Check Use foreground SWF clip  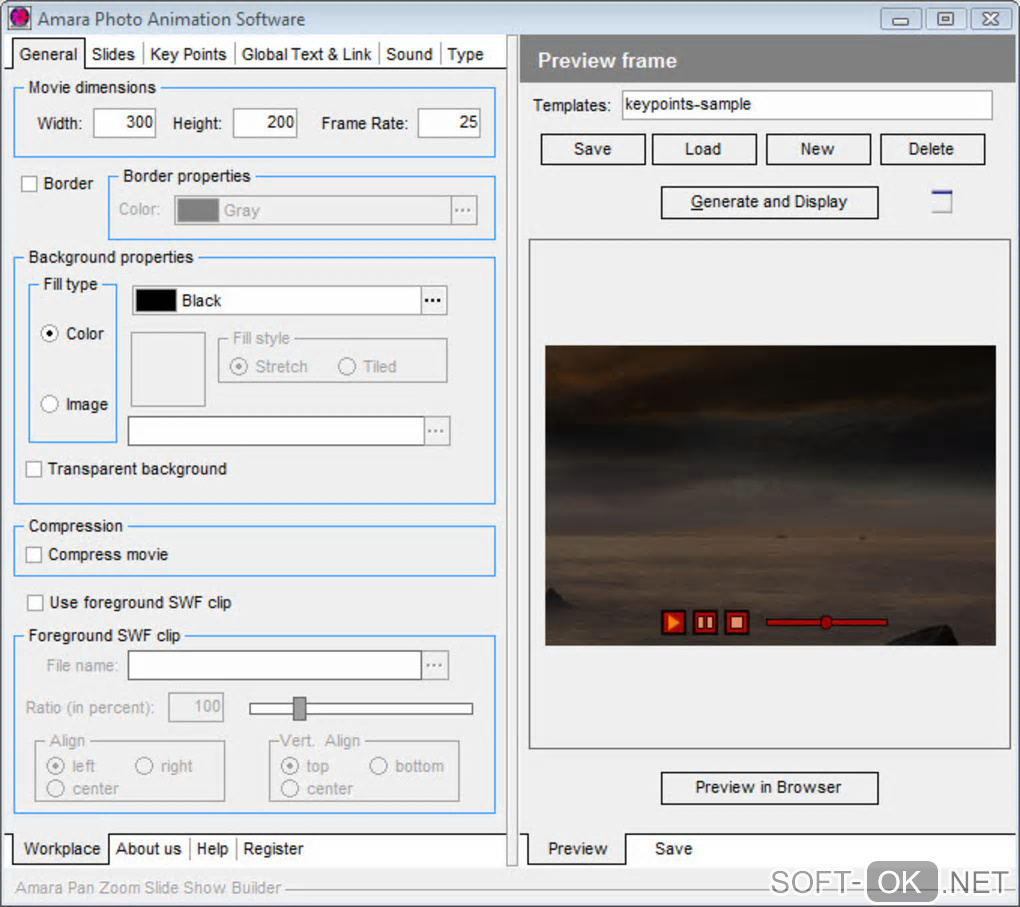pyautogui.click(x=35, y=602)
